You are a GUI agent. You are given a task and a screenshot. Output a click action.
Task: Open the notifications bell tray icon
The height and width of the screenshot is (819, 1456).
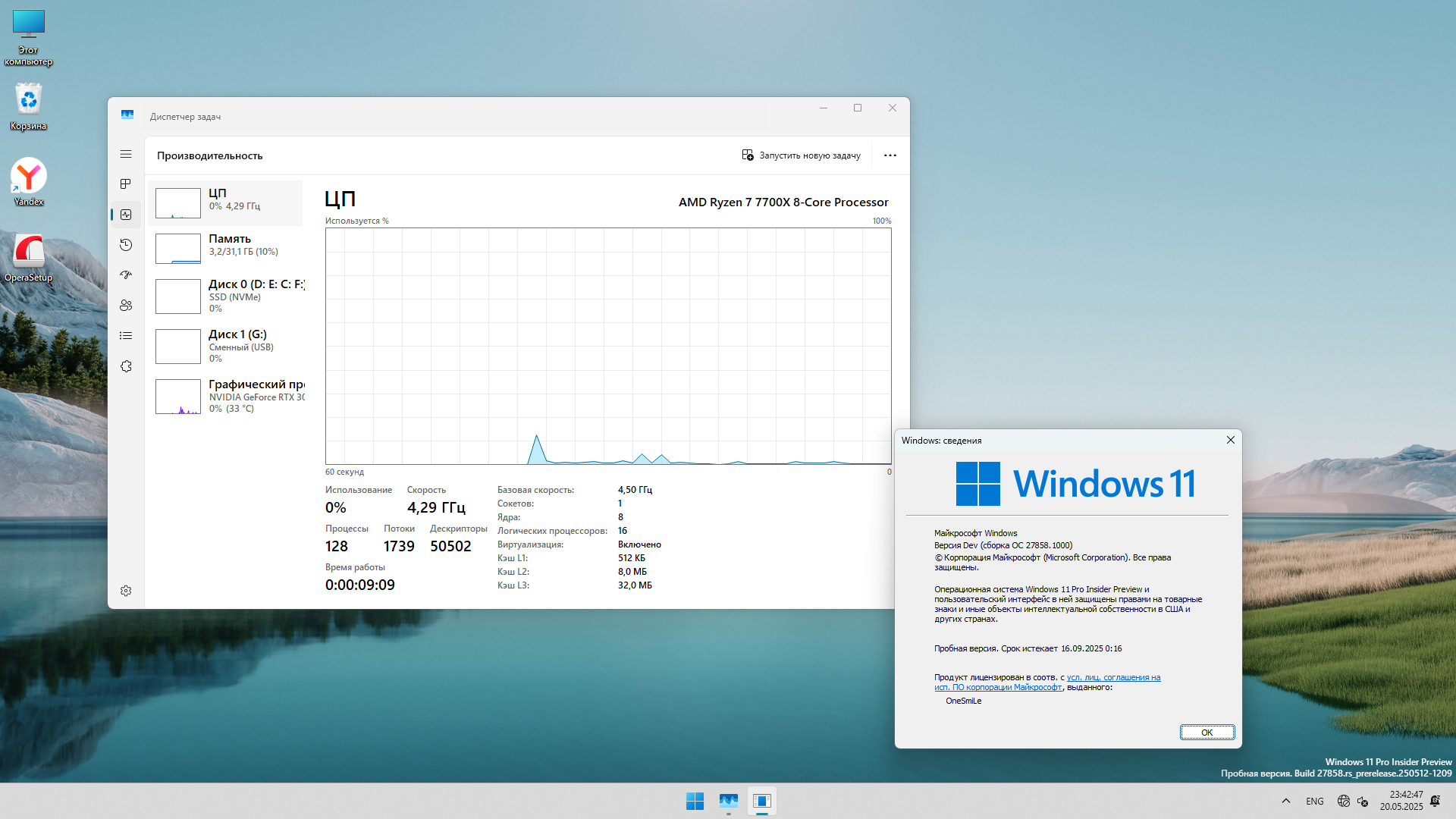pyautogui.click(x=1436, y=801)
